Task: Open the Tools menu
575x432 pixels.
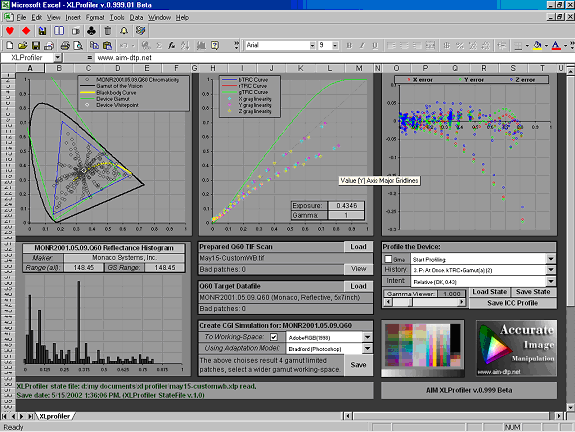Action: tap(117, 17)
